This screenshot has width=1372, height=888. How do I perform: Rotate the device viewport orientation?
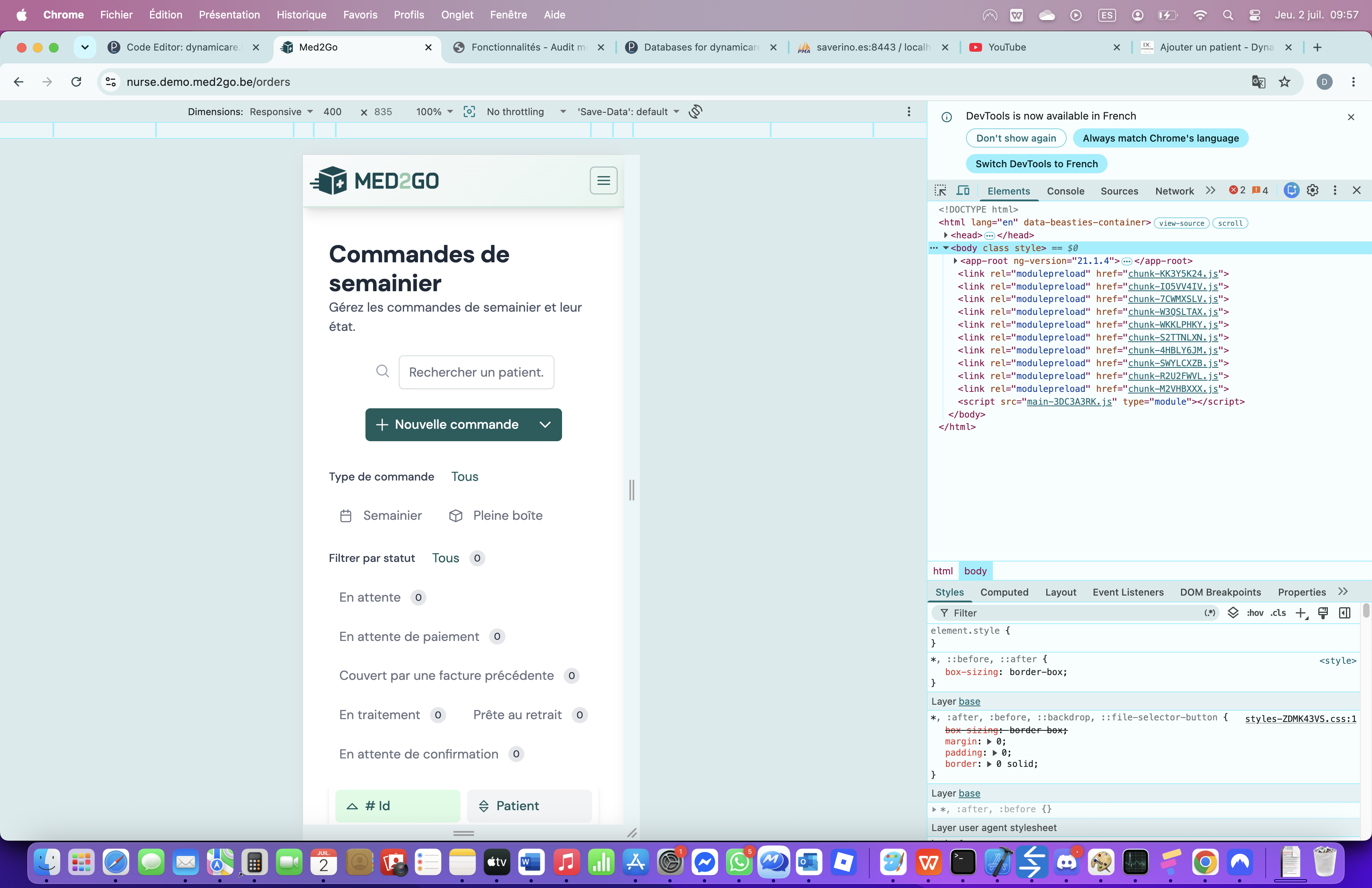pos(696,112)
